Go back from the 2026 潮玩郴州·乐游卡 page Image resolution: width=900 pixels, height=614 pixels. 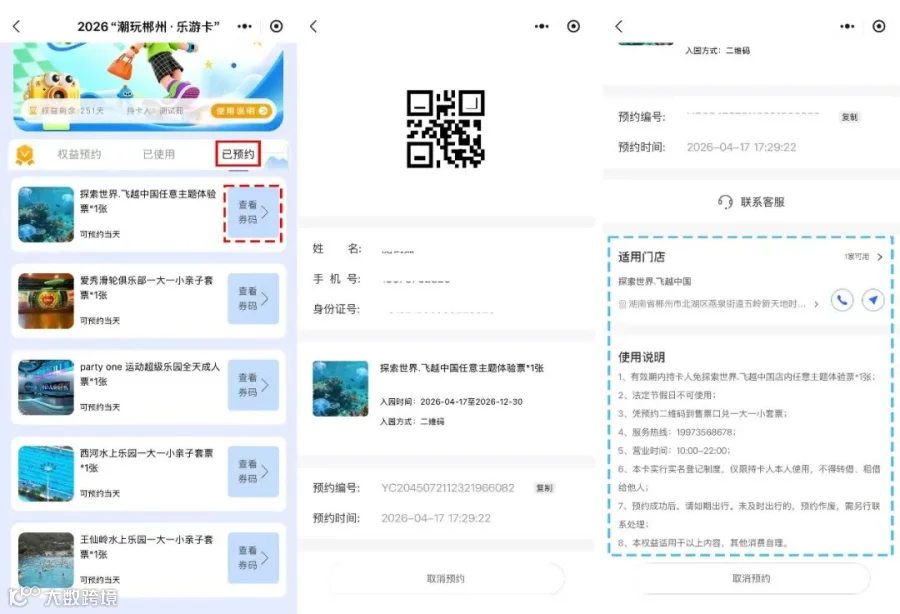tap(16, 26)
